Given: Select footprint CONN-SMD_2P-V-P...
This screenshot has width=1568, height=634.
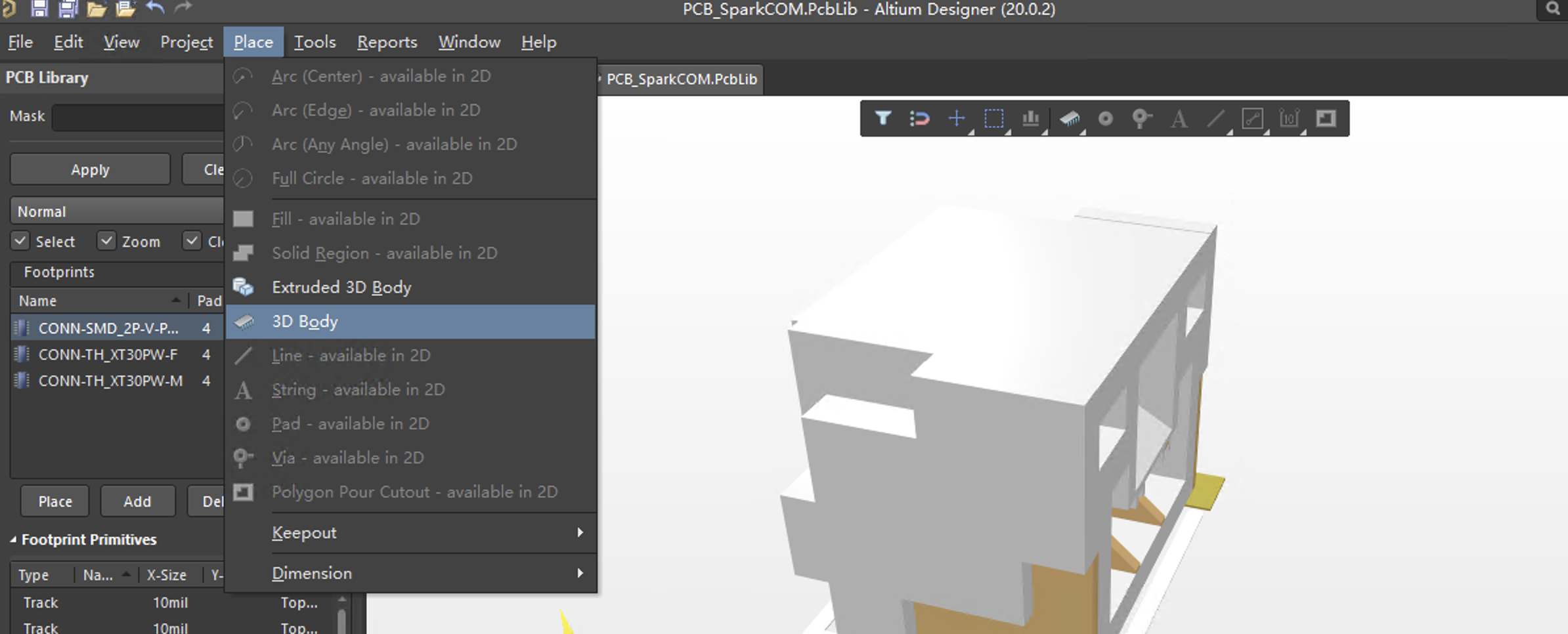Looking at the screenshot, I should coord(118,328).
